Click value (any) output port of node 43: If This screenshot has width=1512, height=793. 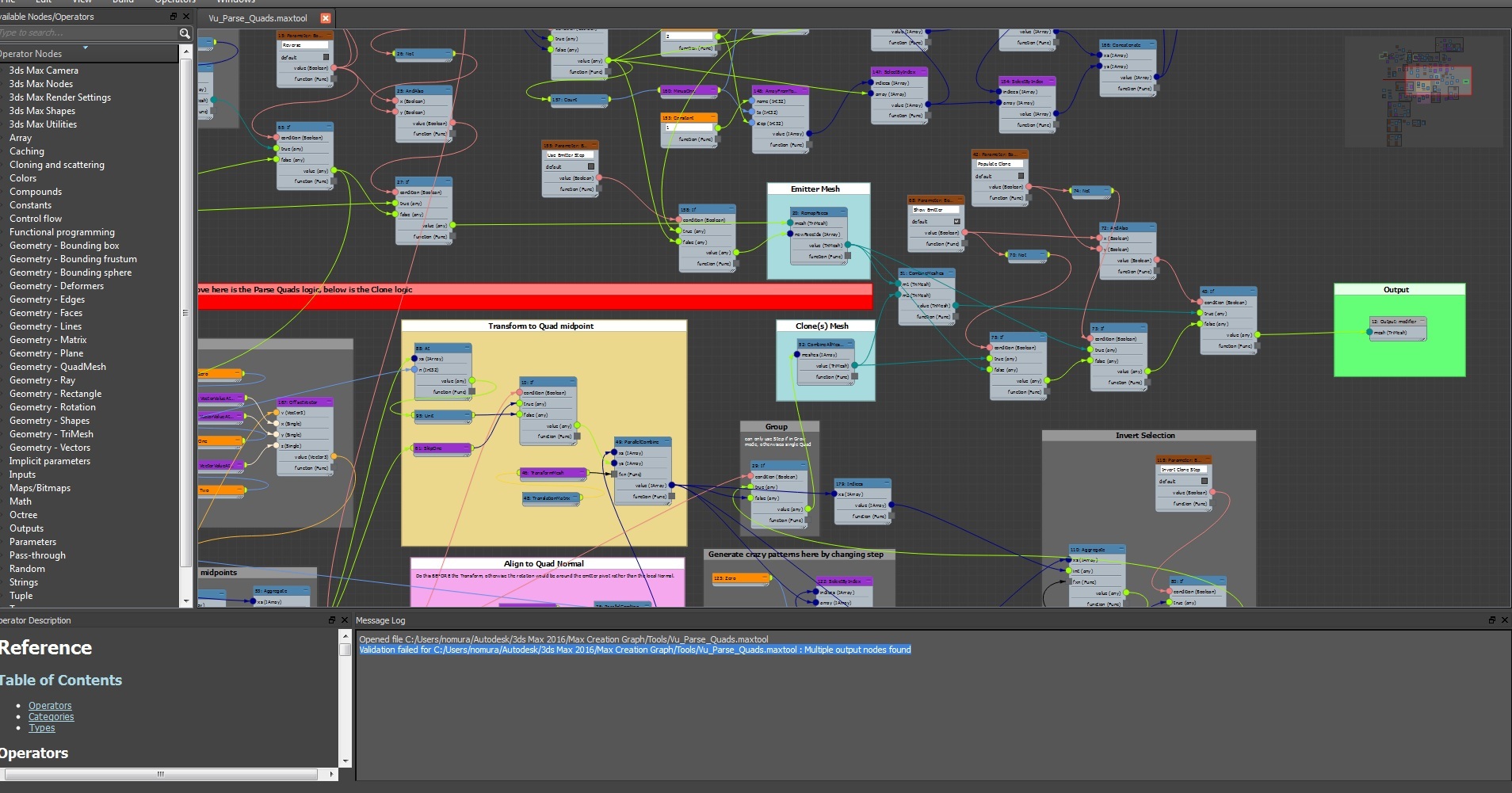tap(1258, 335)
